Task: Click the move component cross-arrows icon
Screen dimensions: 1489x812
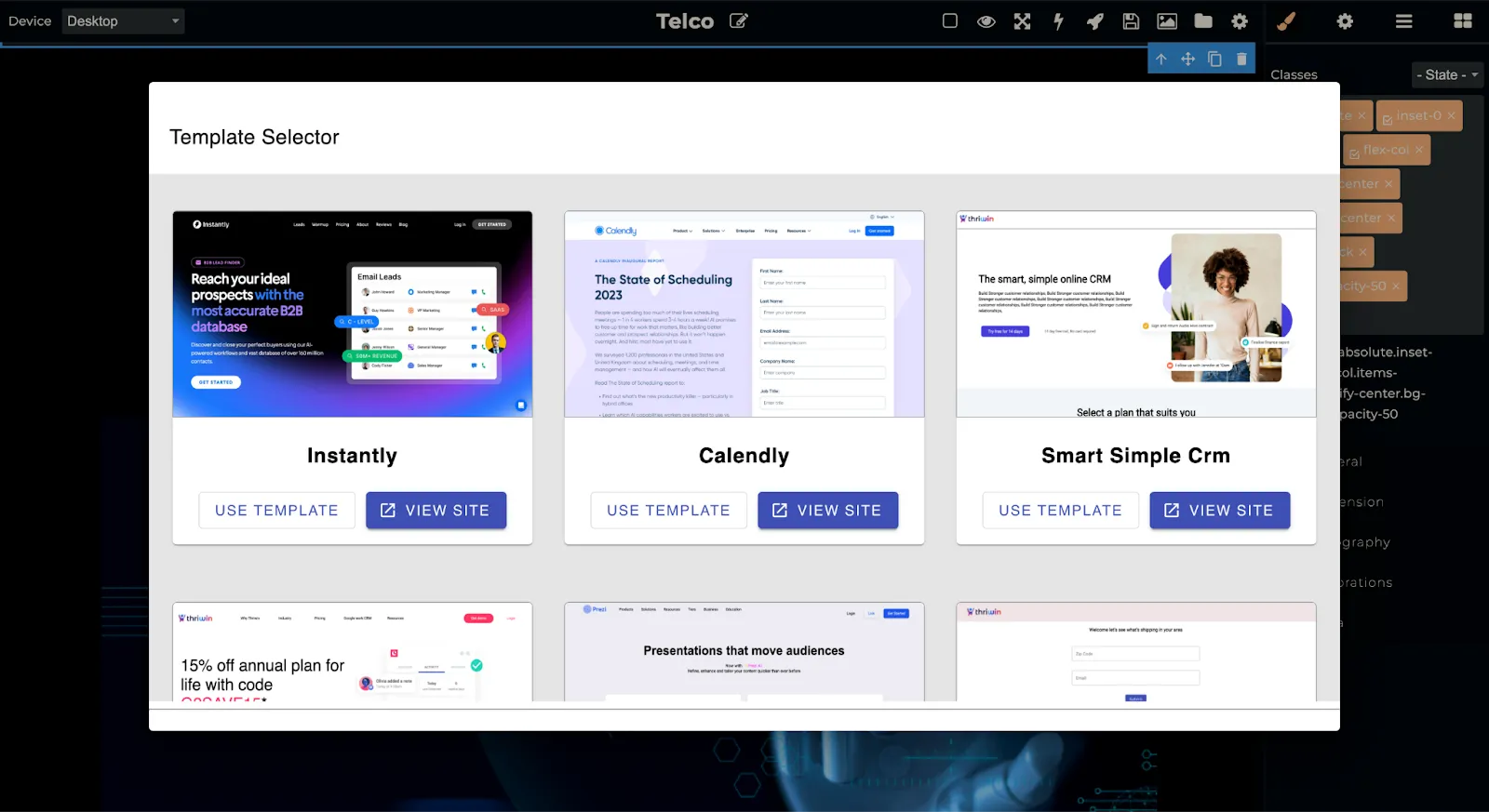Action: click(1188, 59)
